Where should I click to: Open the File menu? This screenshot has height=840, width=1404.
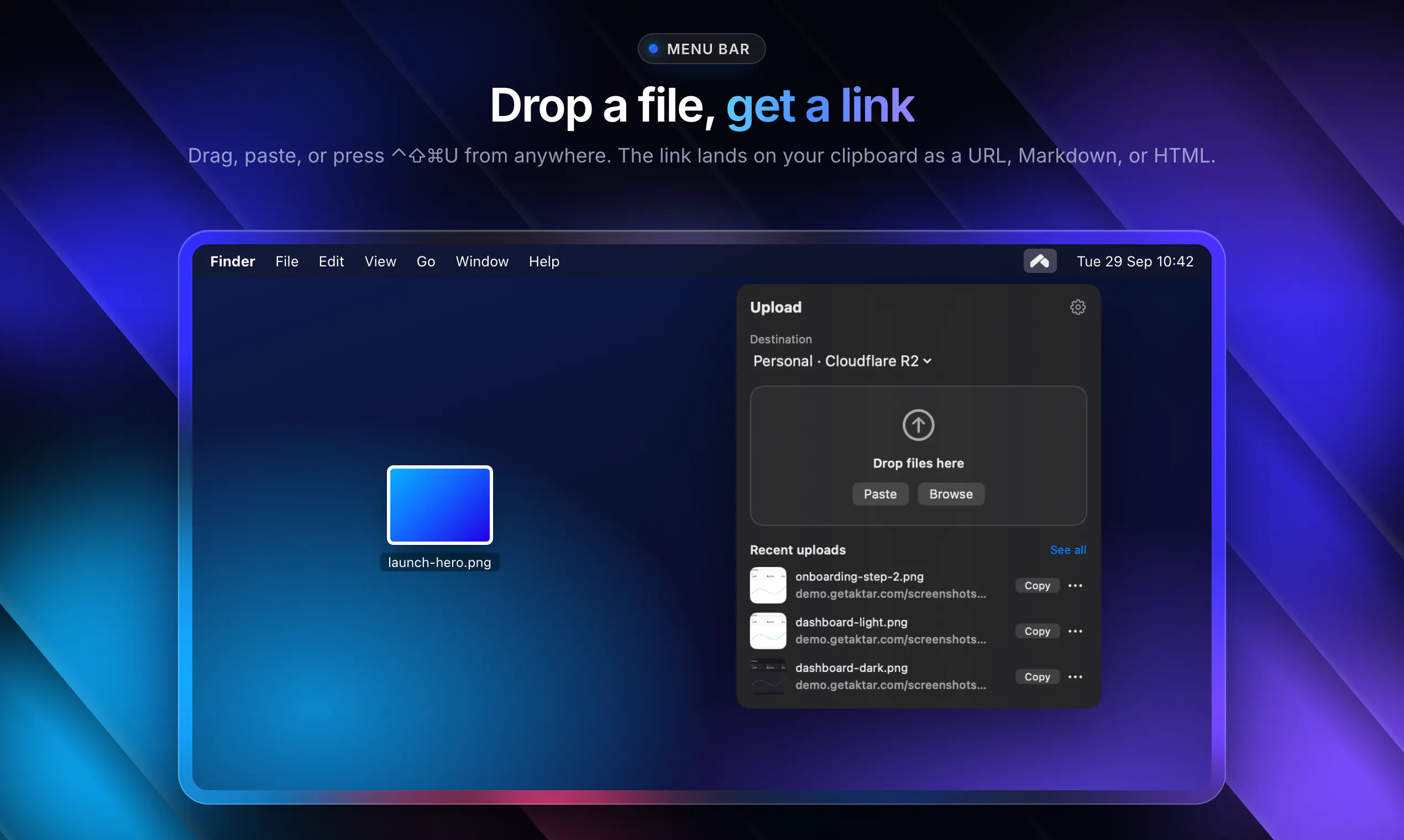click(286, 261)
